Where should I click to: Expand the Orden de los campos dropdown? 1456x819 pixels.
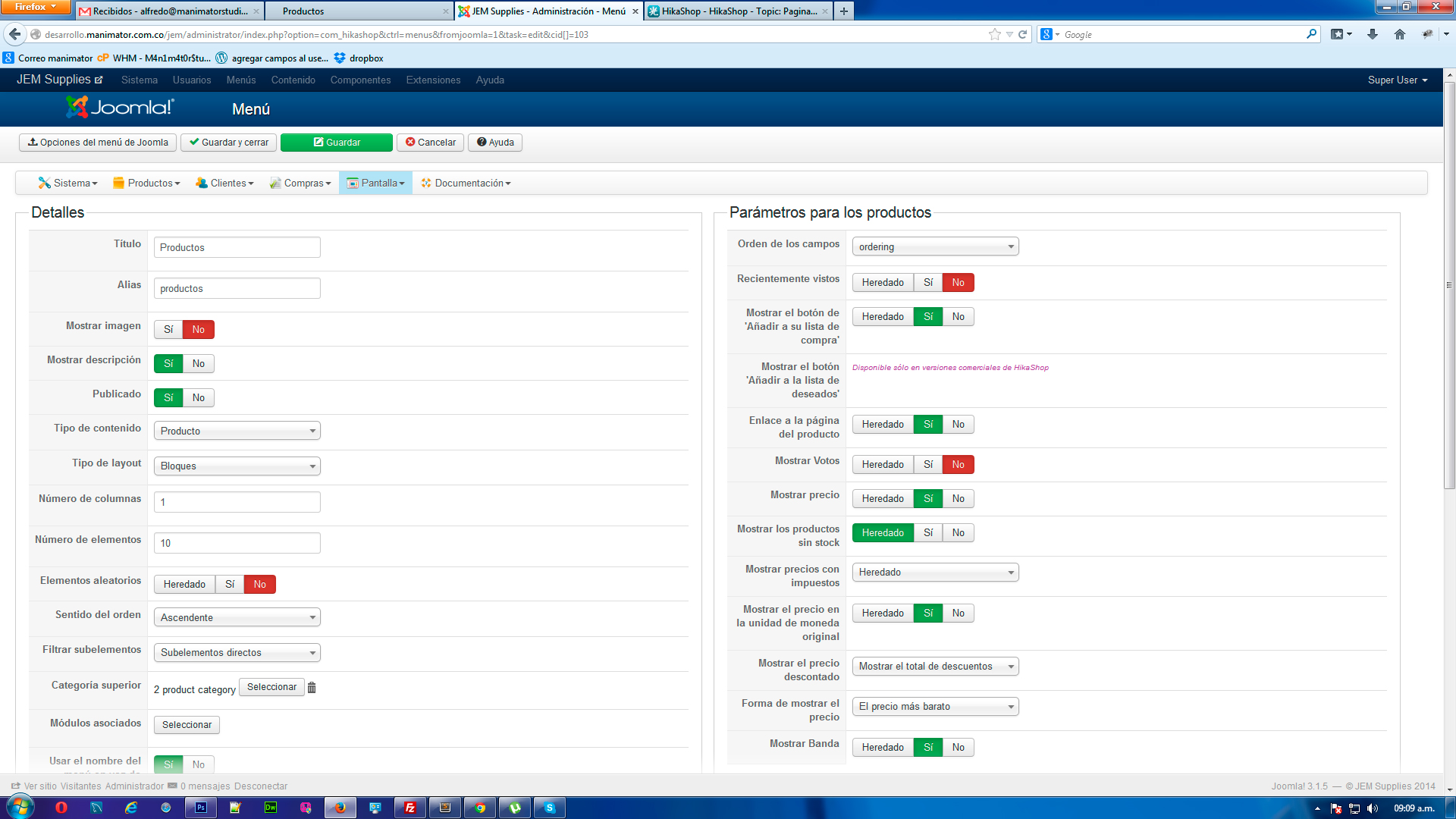click(x=935, y=246)
